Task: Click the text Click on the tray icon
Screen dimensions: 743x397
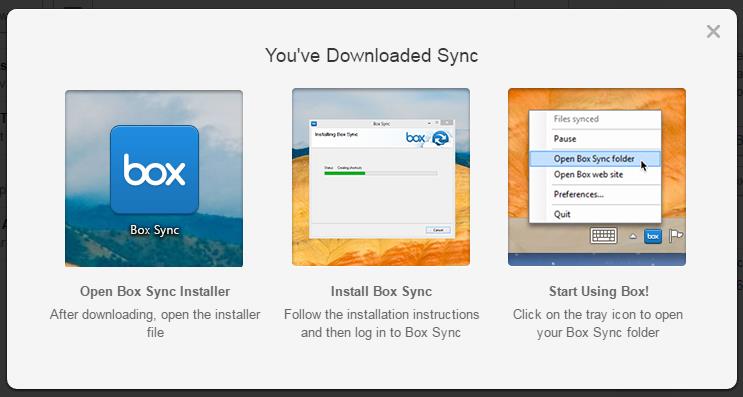Action: 574,315
